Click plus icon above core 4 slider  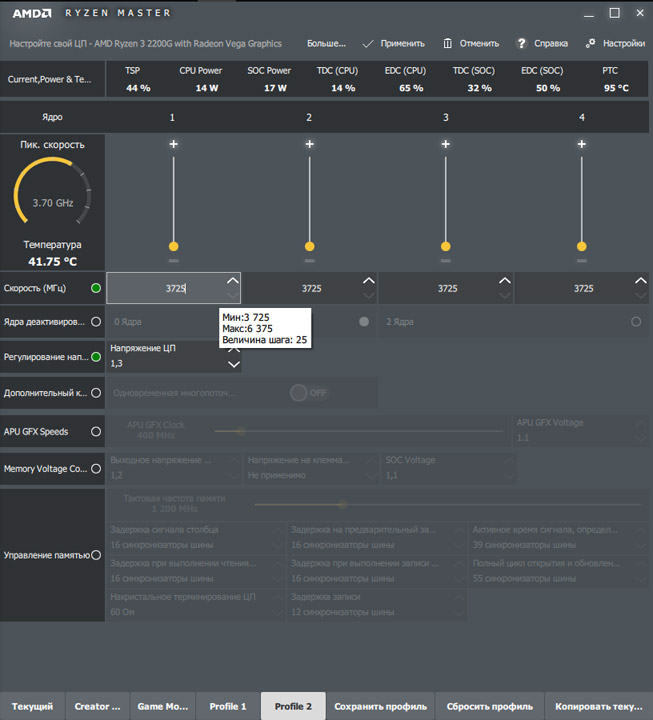pyautogui.click(x=582, y=145)
